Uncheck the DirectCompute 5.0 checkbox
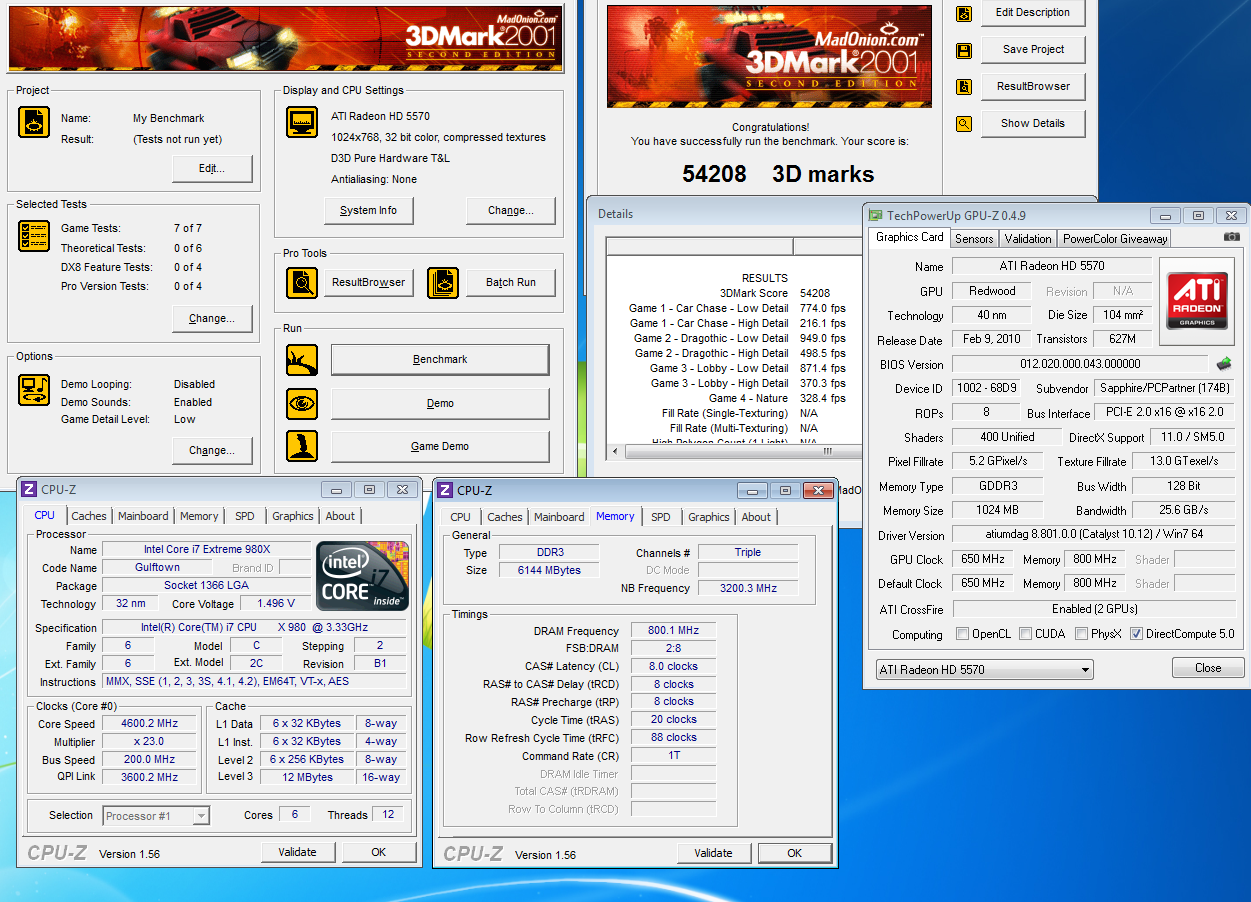1251x902 pixels. click(1136, 634)
